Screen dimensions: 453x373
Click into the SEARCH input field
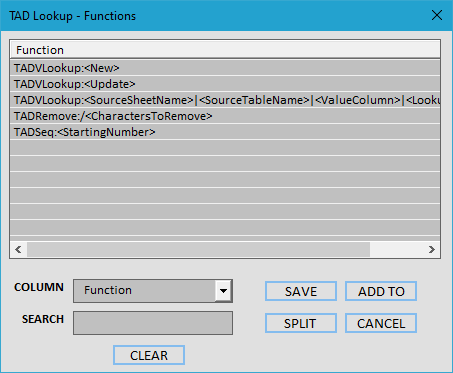click(153, 323)
